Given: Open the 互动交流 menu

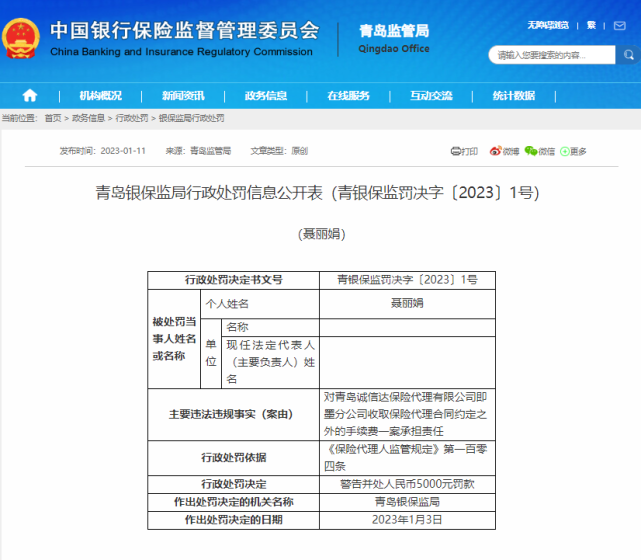Looking at the screenshot, I should [431, 96].
